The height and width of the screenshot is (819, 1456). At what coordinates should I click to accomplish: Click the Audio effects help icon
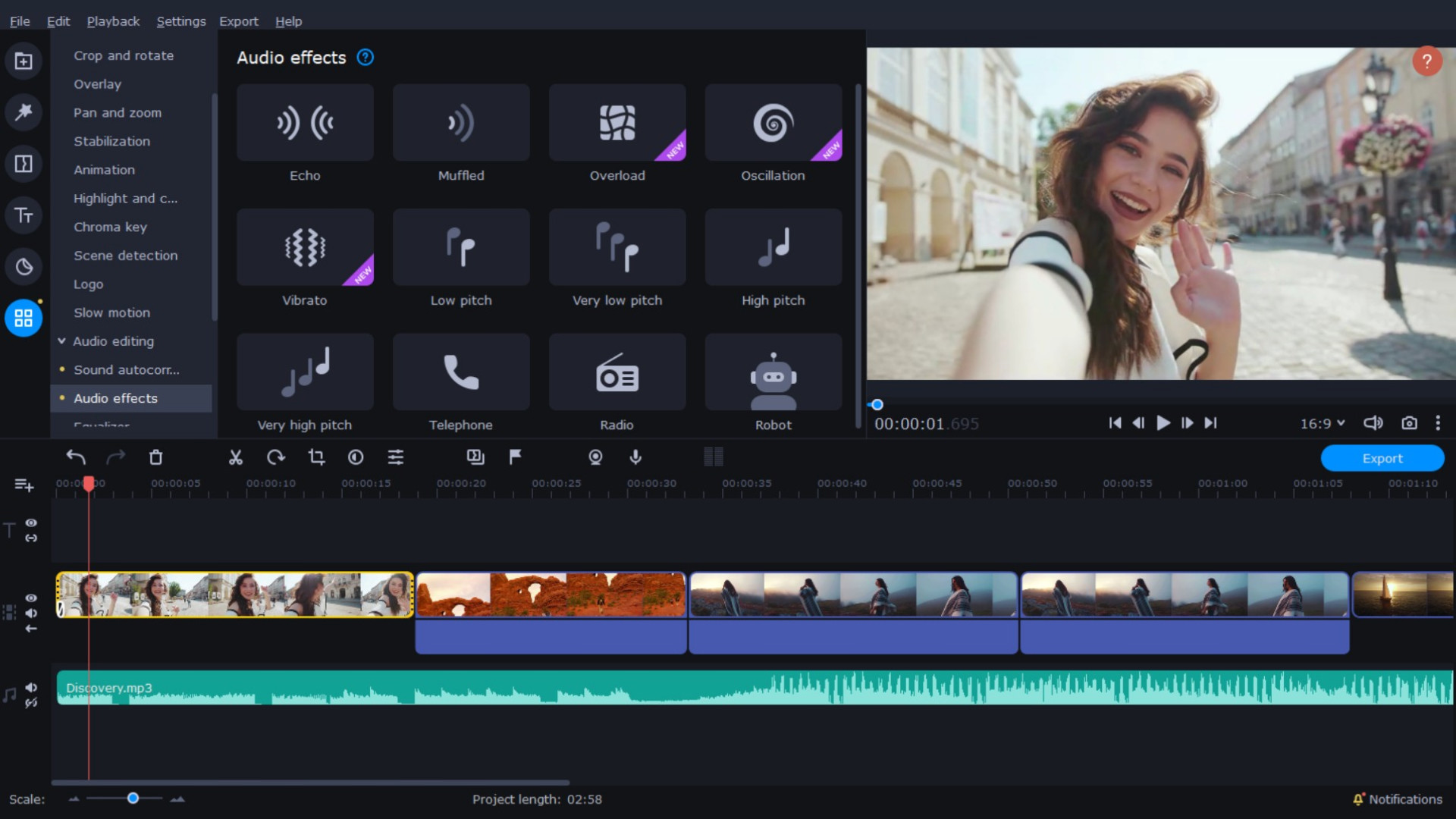(x=365, y=57)
